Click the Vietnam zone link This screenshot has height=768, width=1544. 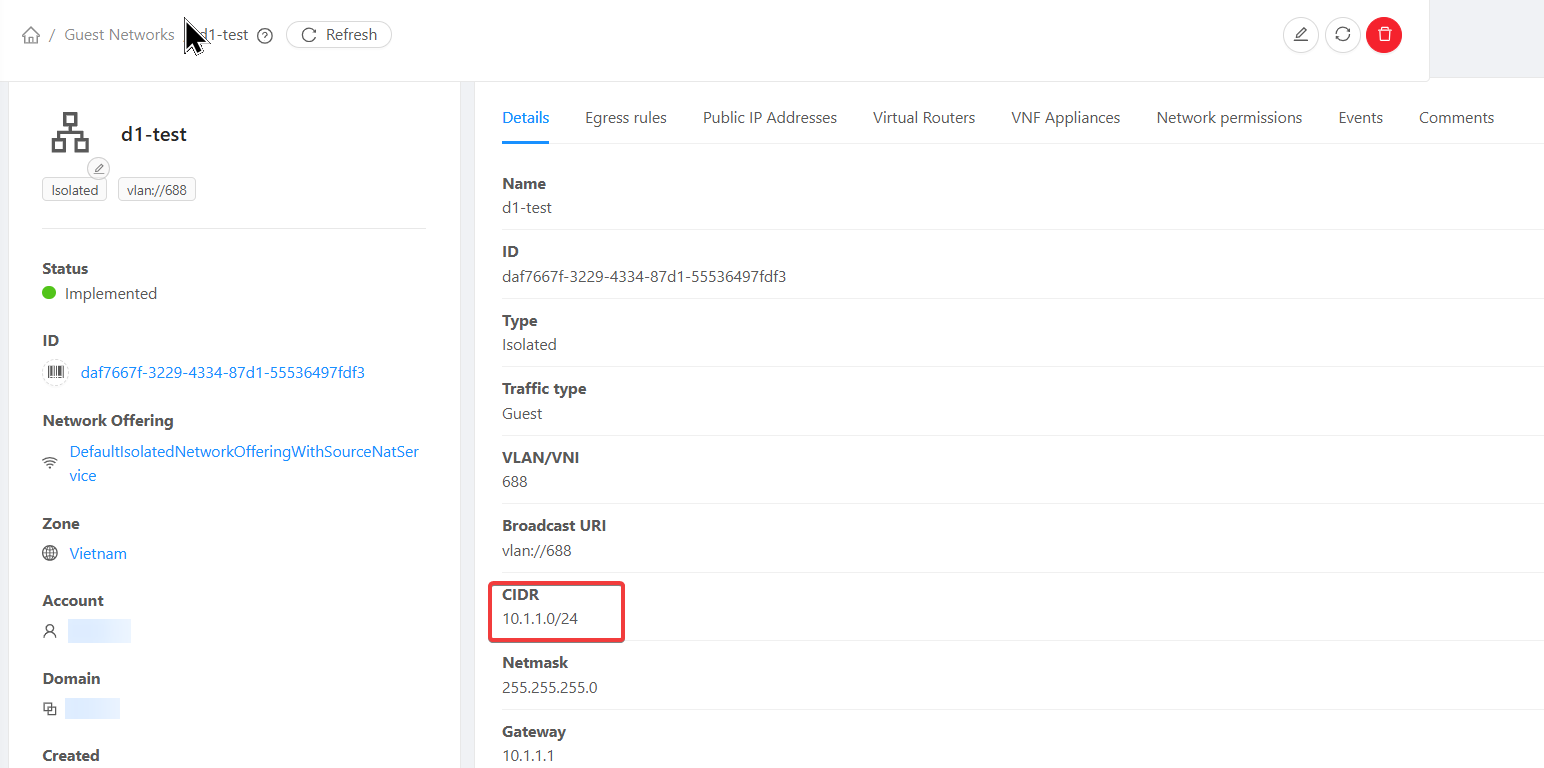click(x=98, y=554)
